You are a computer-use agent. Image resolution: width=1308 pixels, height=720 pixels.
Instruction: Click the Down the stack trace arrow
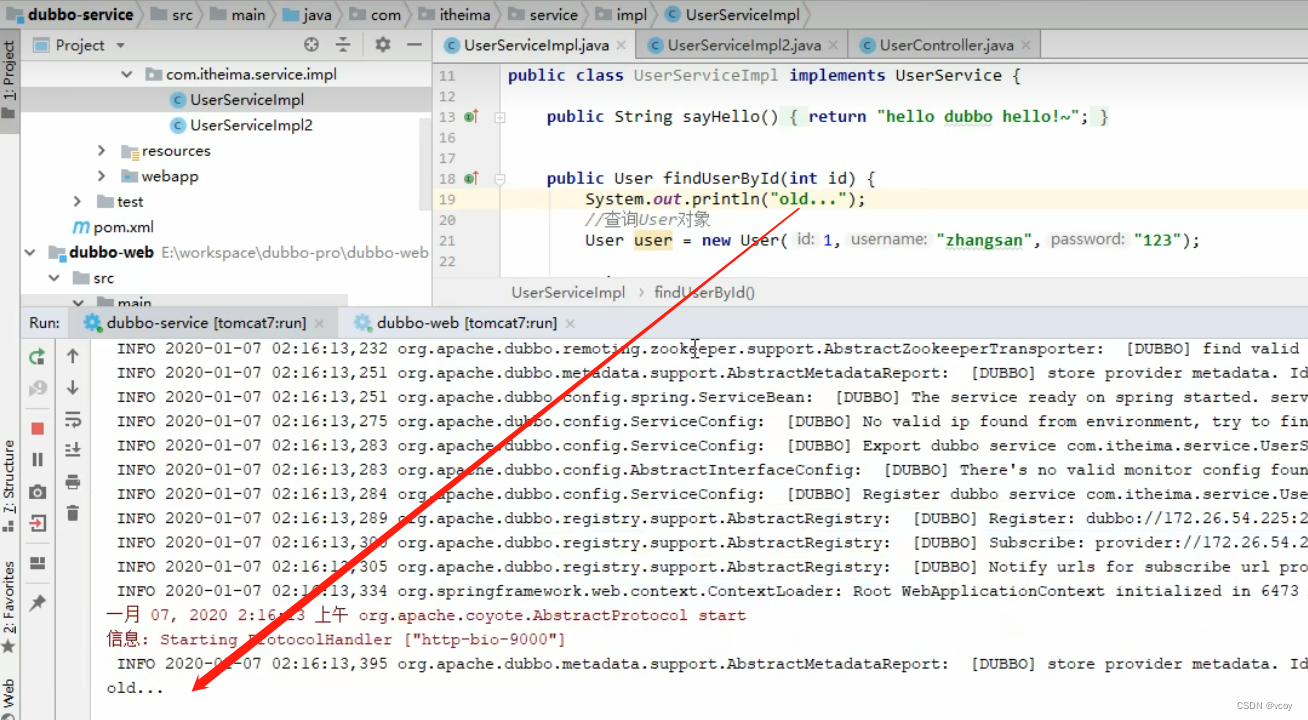point(72,387)
